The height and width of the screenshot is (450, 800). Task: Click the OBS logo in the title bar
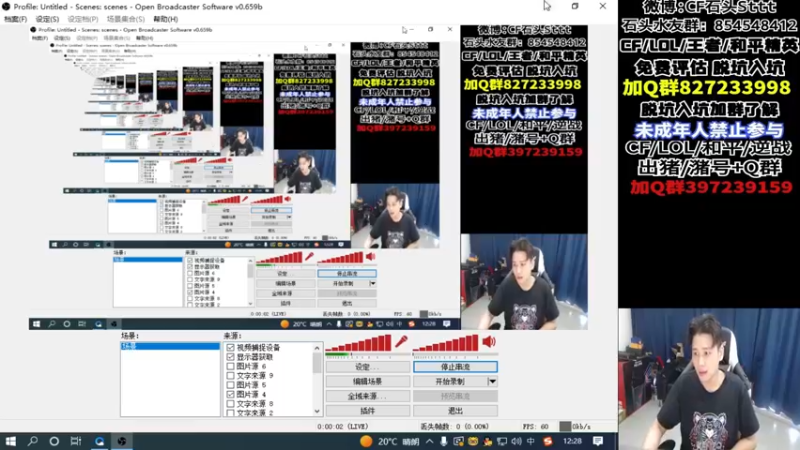point(6,7)
